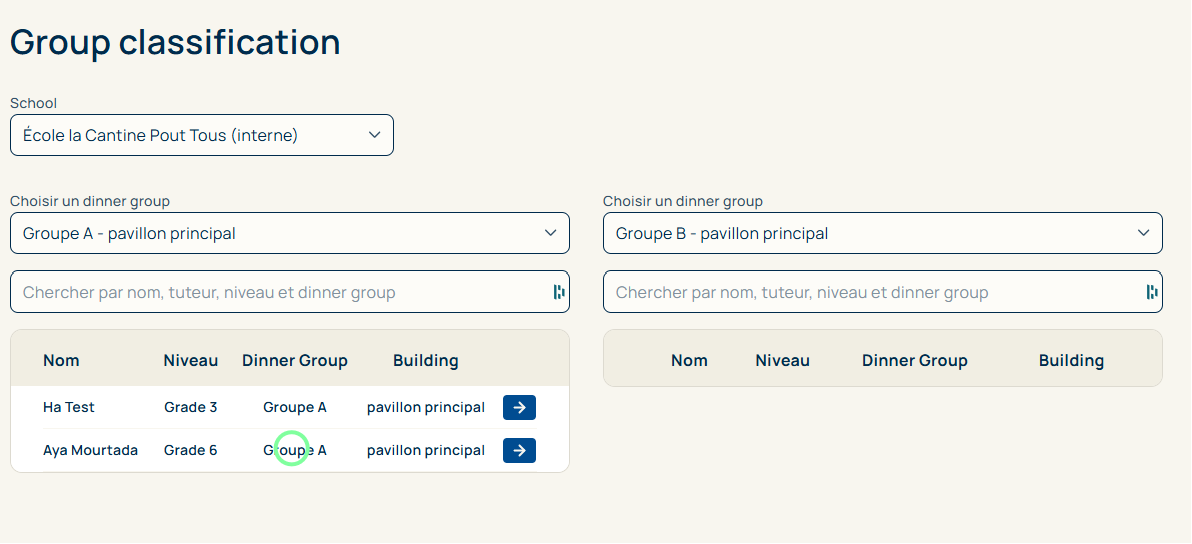Click the icon in the right search field
Screen dimensions: 1192x544
(1152, 292)
